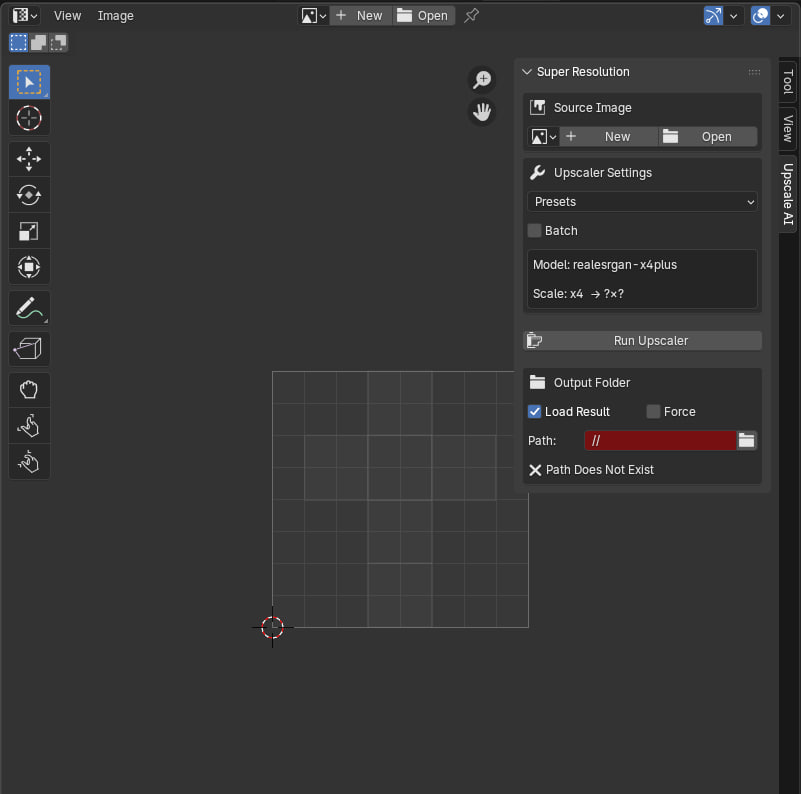Choose the Move tool
The width and height of the screenshot is (801, 794).
click(x=29, y=159)
